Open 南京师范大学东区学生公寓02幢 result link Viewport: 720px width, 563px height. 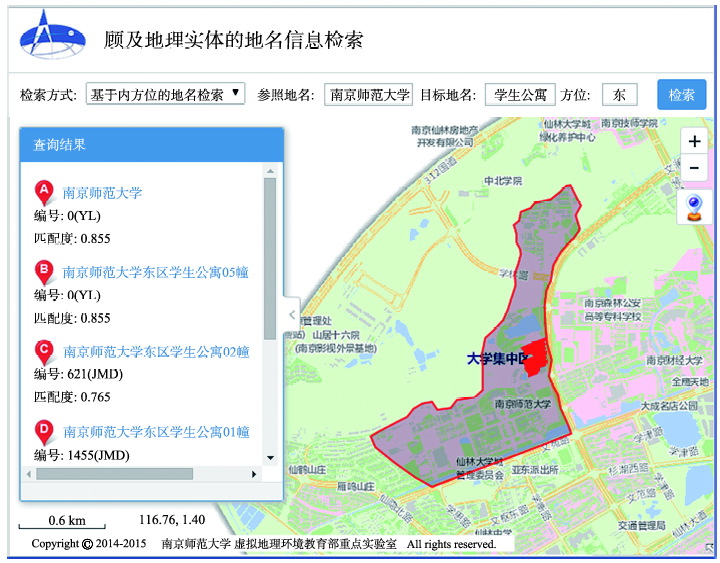point(156,352)
